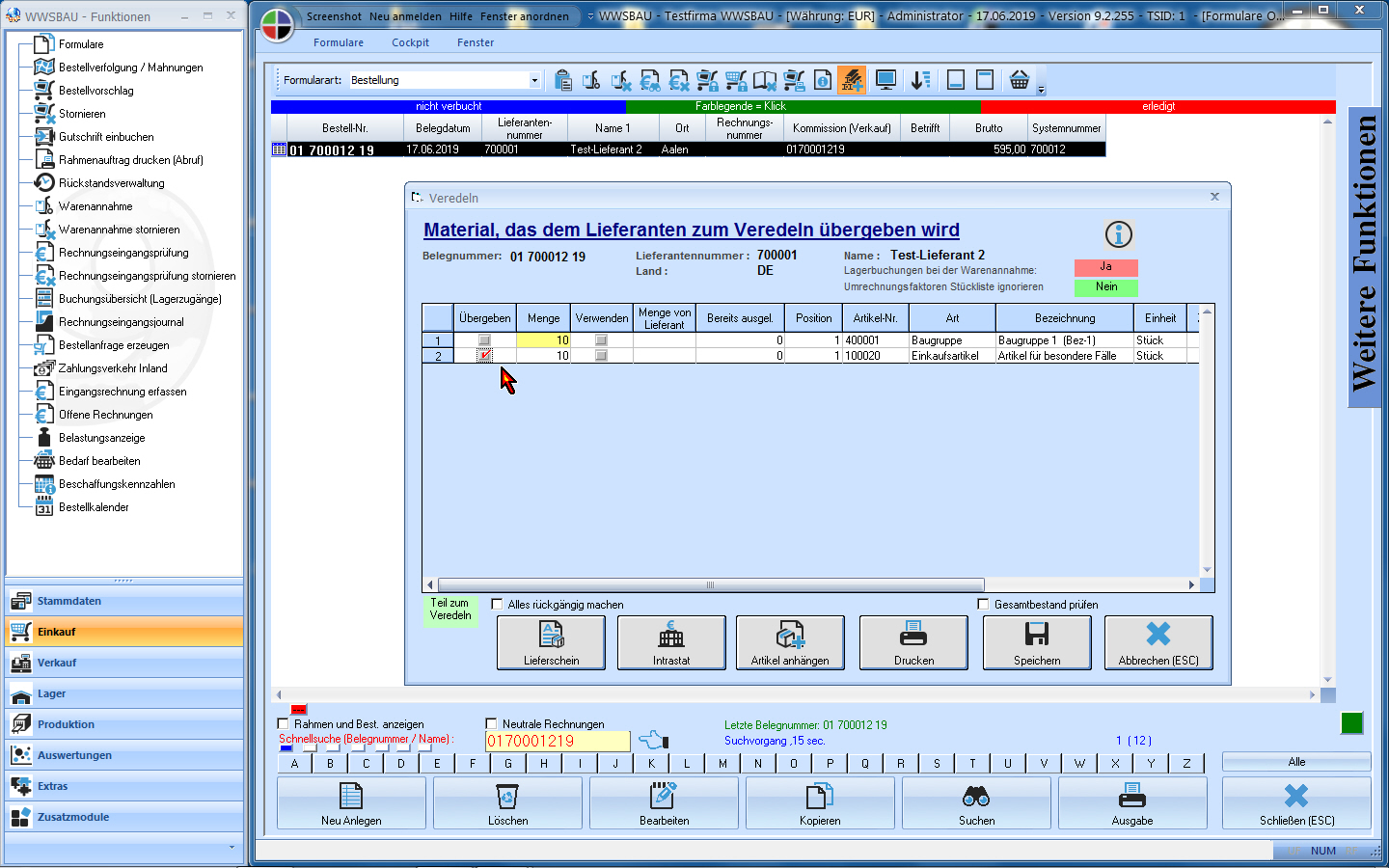This screenshot has width=1389, height=868.
Task: Expand the toolbar overflow options arrow
Action: (1041, 89)
